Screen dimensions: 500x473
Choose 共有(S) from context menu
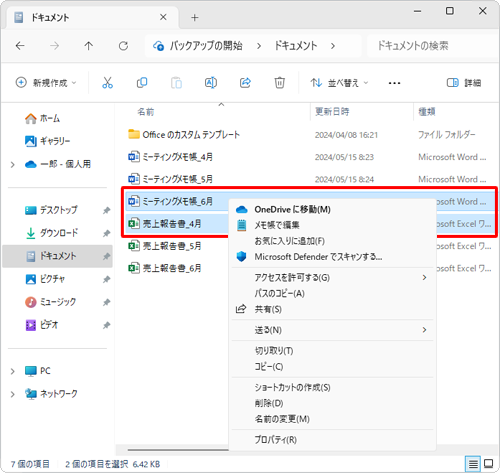(332, 309)
